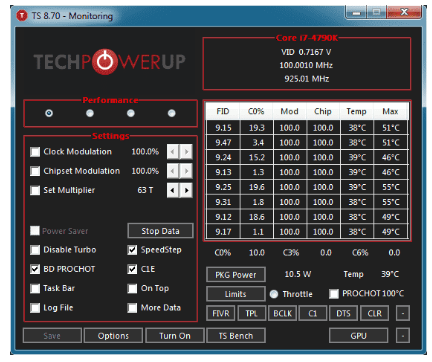
Task: Click the CLR button to reset max values
Action: [x=374, y=313]
